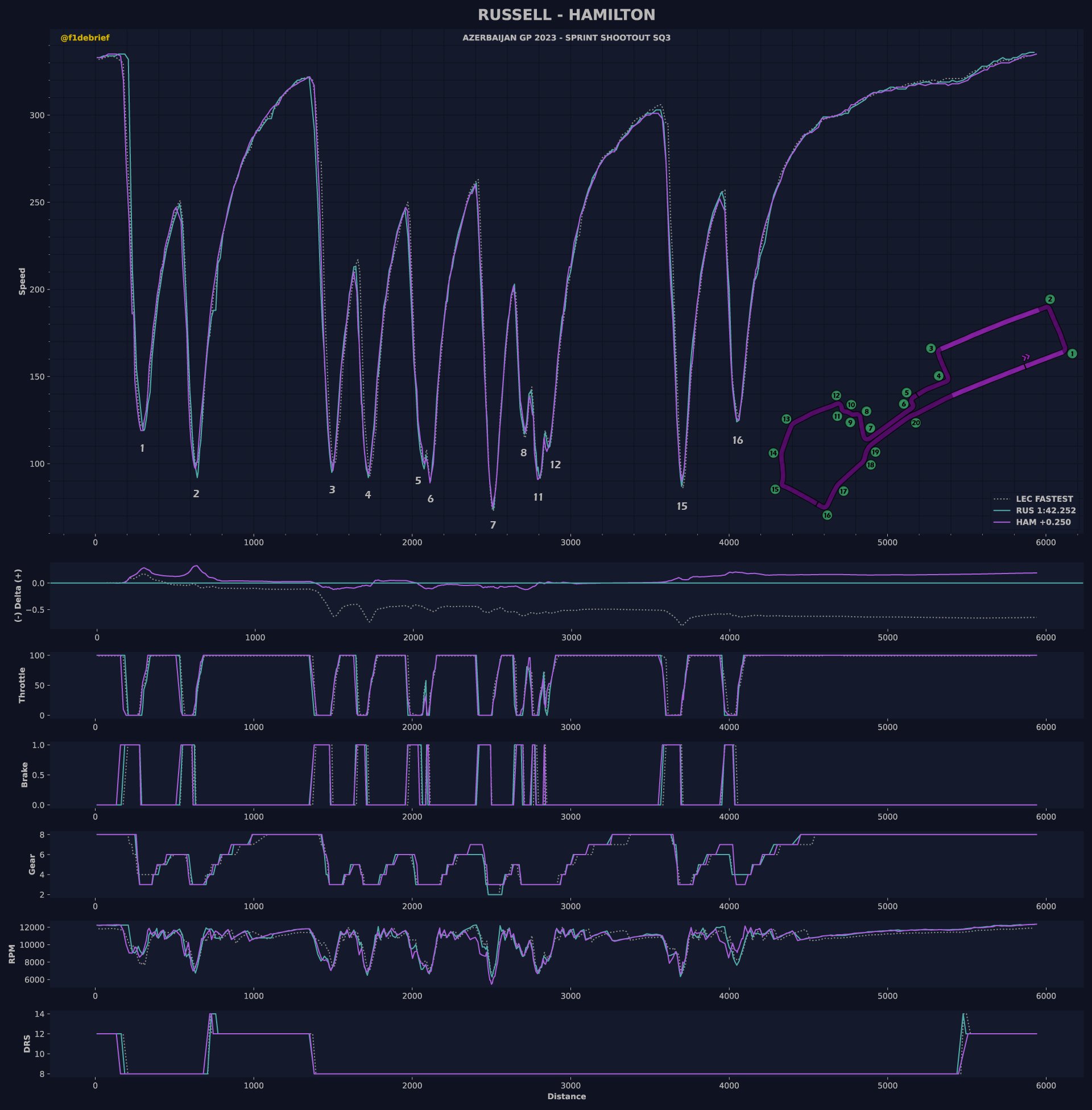Image resolution: width=1092 pixels, height=1110 pixels.
Task: Click HAM +0.250 legend entry
Action: coord(1043,522)
